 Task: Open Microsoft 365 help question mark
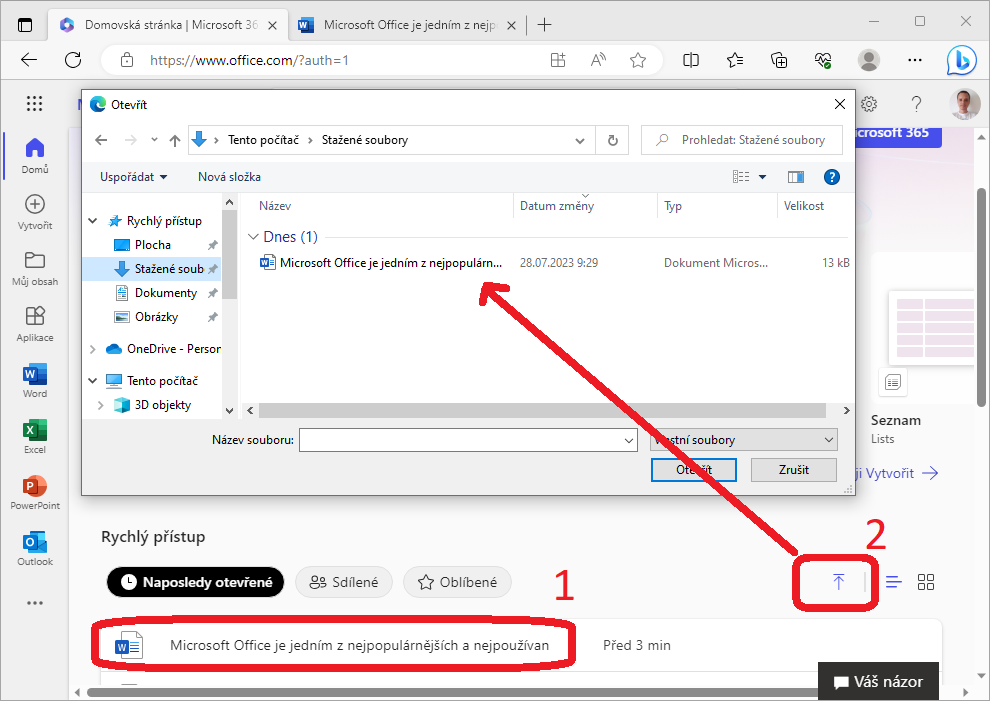[916, 104]
